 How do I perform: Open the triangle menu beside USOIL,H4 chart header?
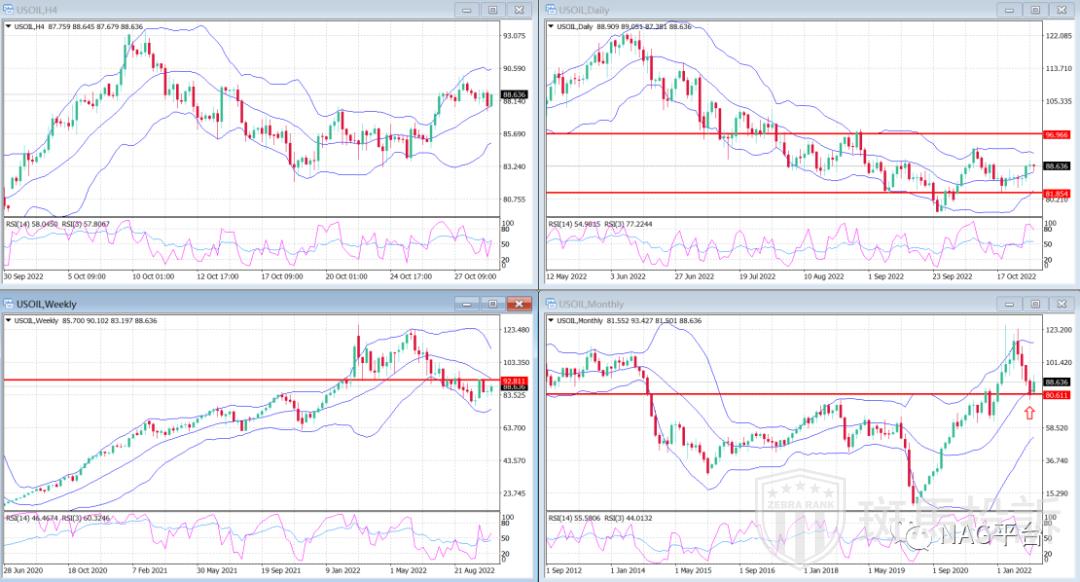pyautogui.click(x=8, y=27)
